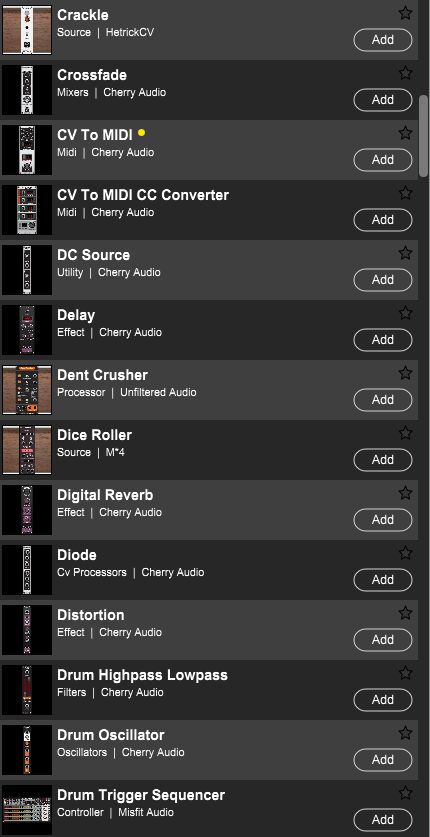This screenshot has width=430, height=837.
Task: Click the module list scrollbar
Action: point(424,136)
